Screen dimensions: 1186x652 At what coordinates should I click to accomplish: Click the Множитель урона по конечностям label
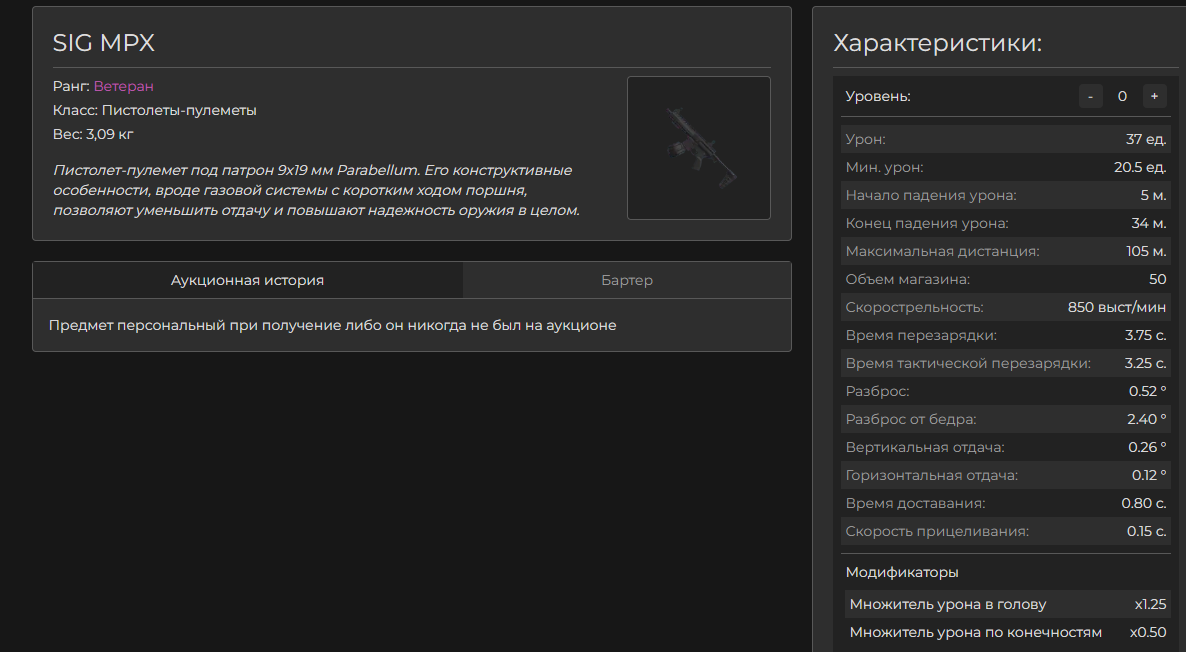coord(976,632)
